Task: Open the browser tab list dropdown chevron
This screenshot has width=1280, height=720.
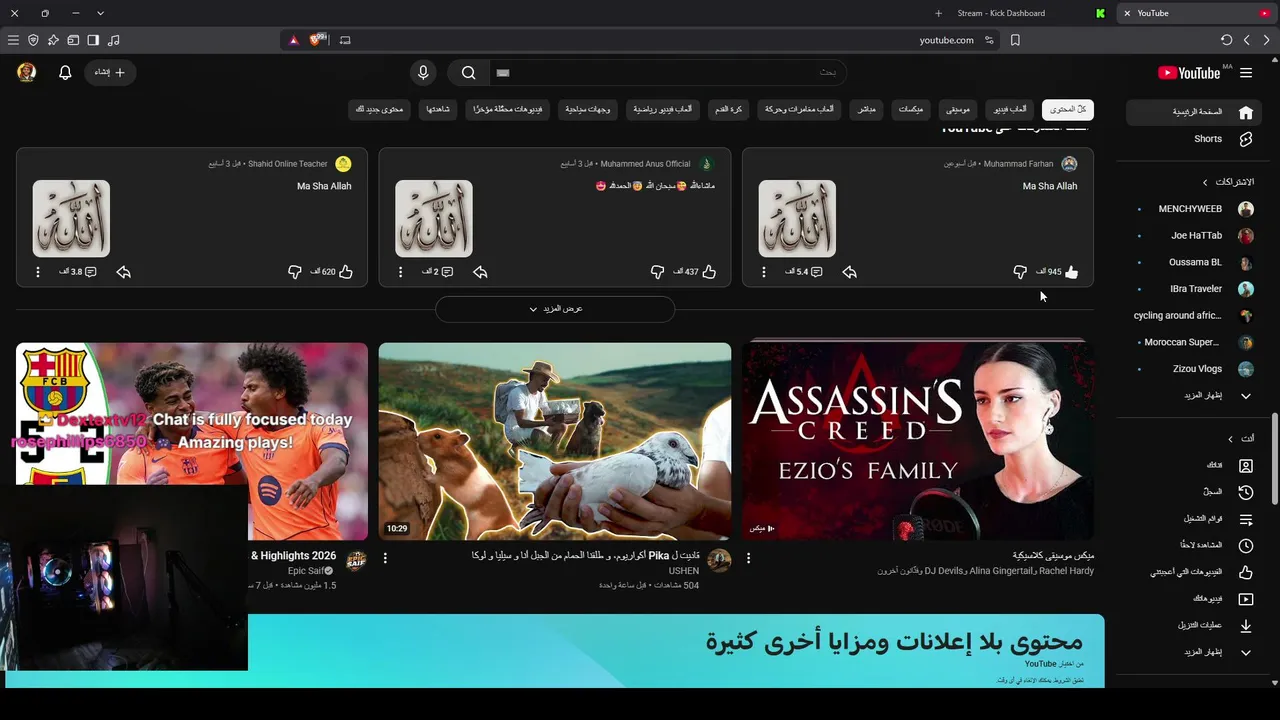Action: pyautogui.click(x=100, y=13)
